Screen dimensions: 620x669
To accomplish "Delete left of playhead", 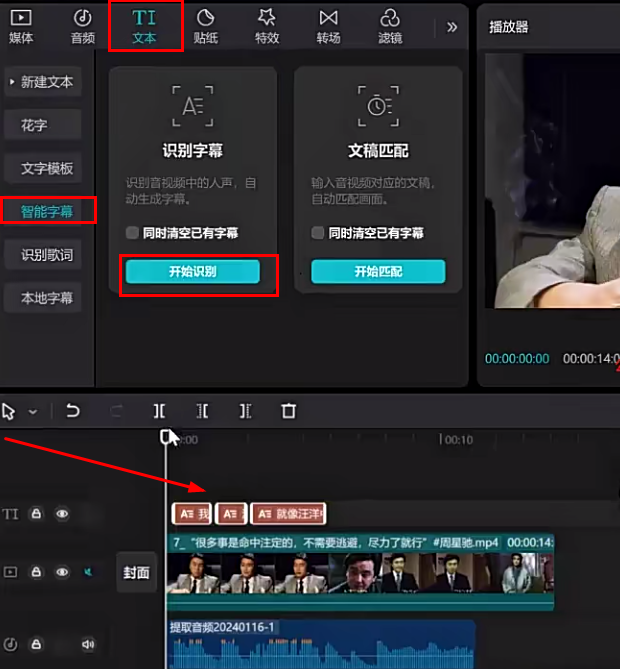I will click(x=202, y=411).
